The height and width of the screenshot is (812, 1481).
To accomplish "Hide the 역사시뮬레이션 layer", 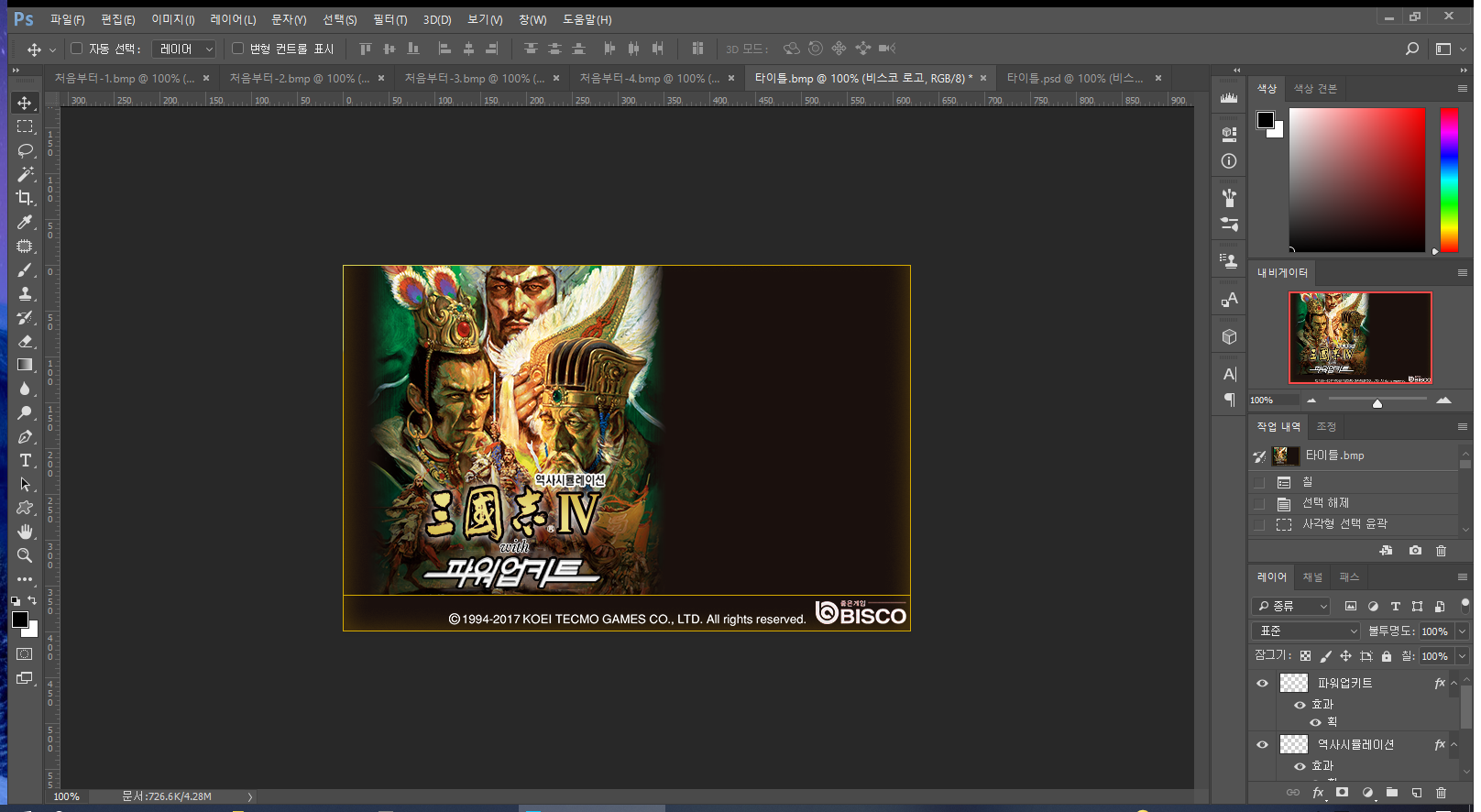I will coord(1262,744).
